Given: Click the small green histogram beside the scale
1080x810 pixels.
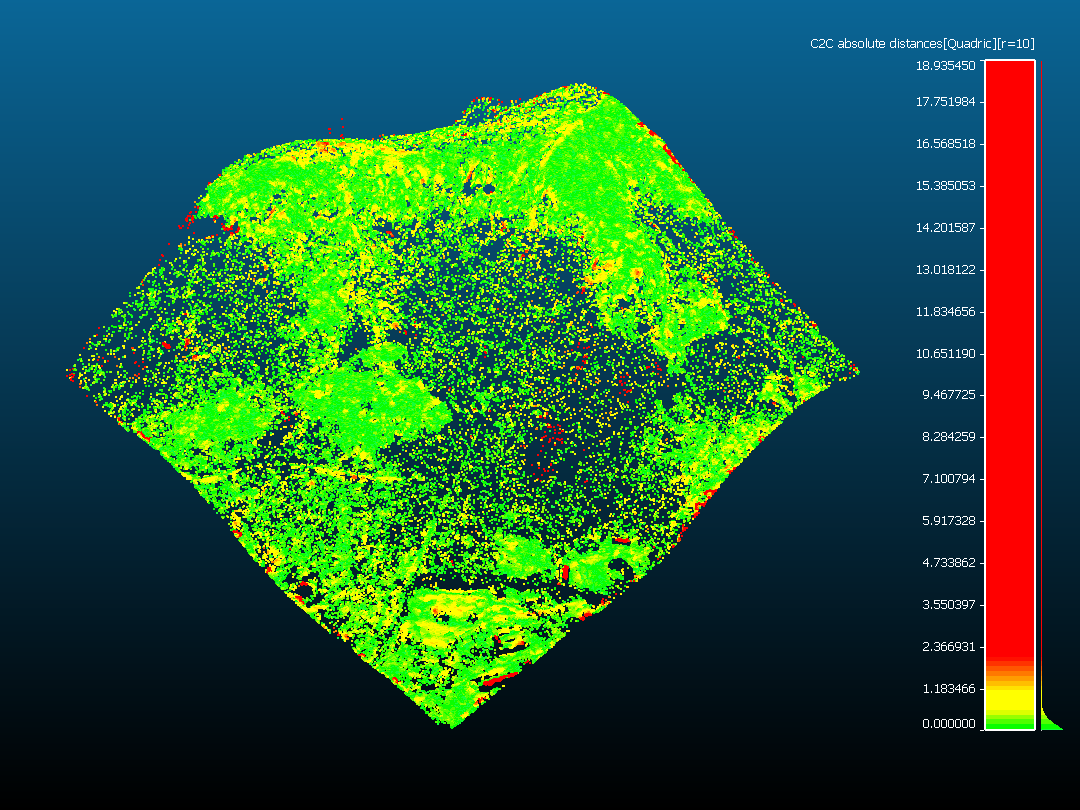Looking at the screenshot, I should point(1049,720).
